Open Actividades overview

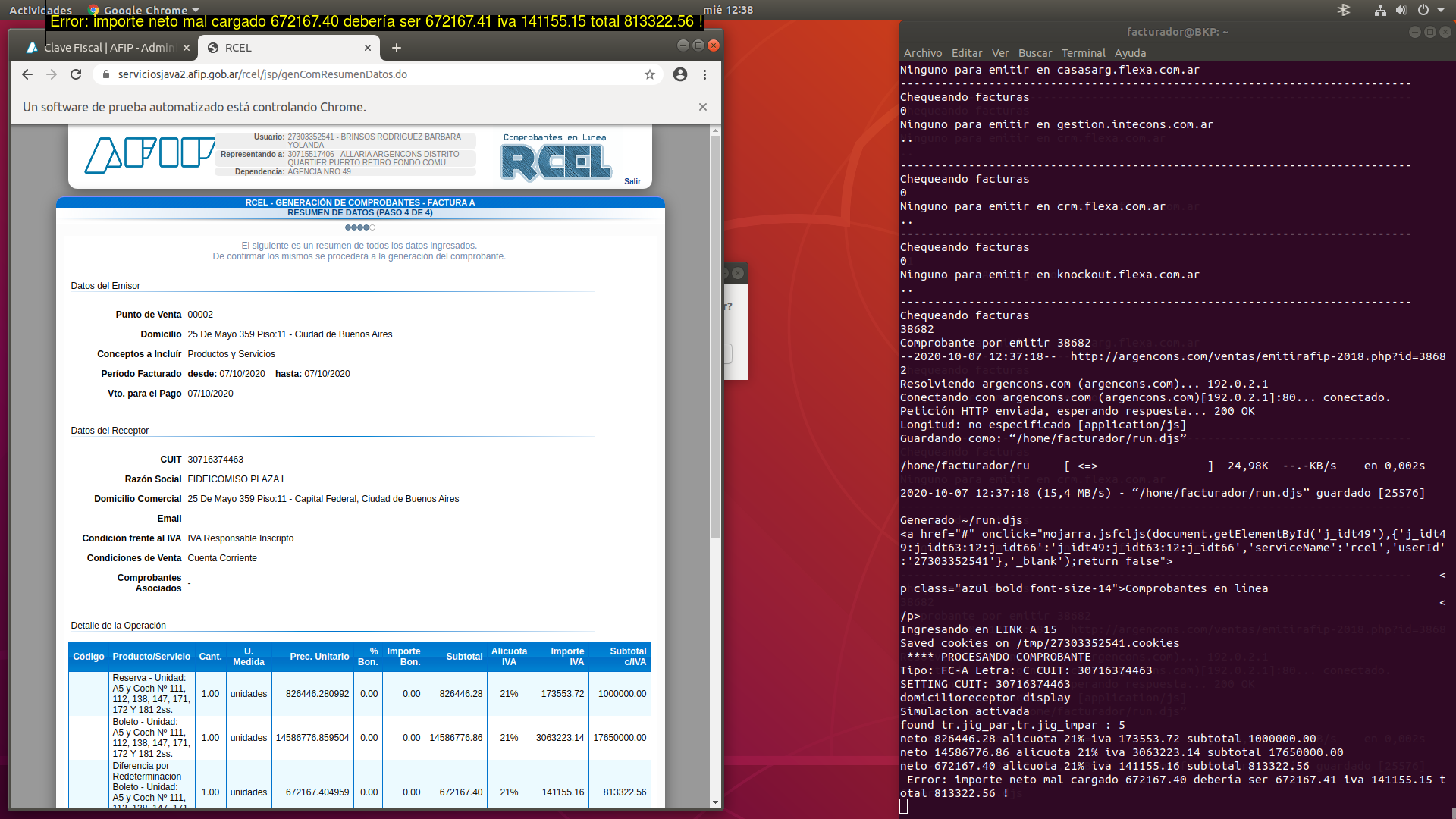40,10
